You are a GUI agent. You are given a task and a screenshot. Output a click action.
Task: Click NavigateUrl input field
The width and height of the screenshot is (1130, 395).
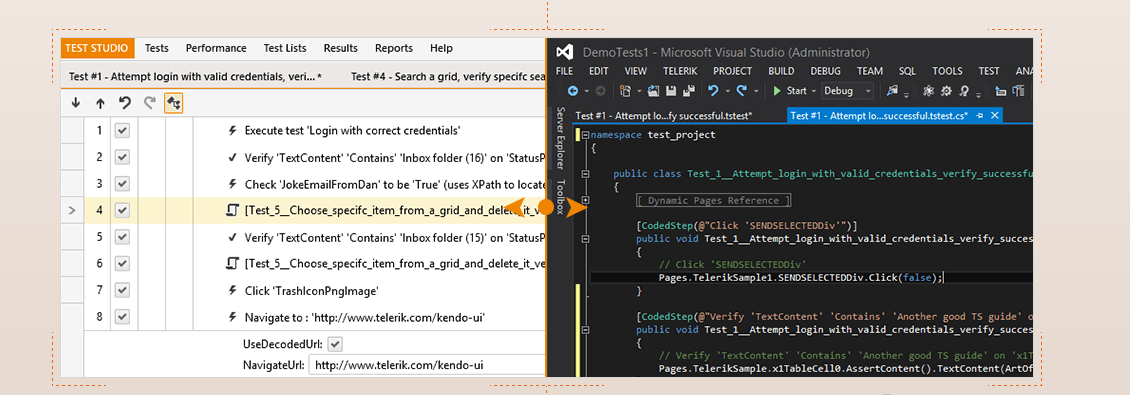pyautogui.click(x=427, y=365)
